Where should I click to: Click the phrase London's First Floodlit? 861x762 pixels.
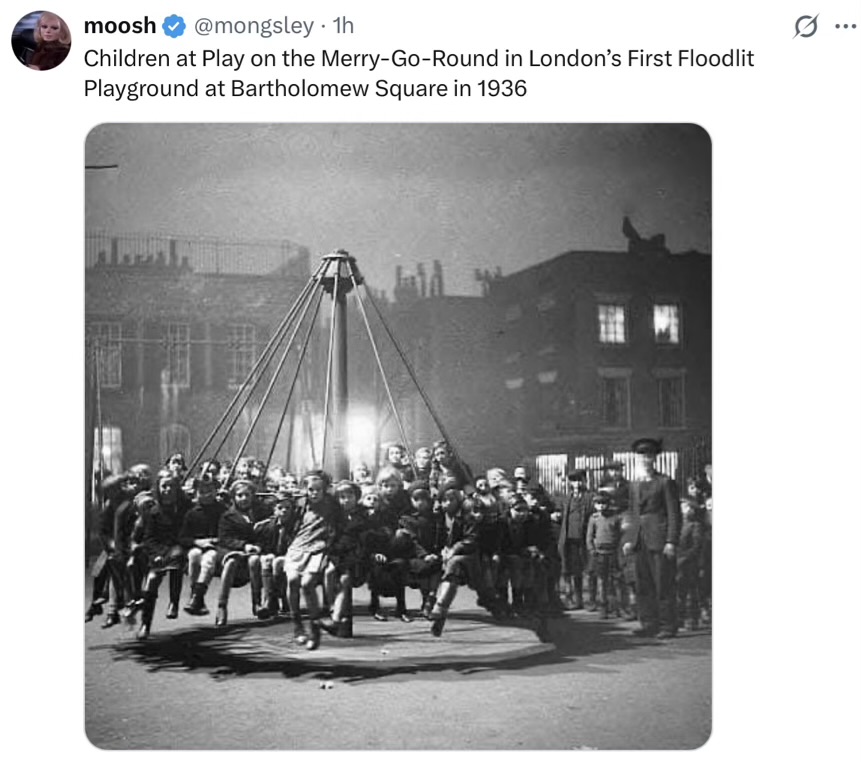click(641, 58)
